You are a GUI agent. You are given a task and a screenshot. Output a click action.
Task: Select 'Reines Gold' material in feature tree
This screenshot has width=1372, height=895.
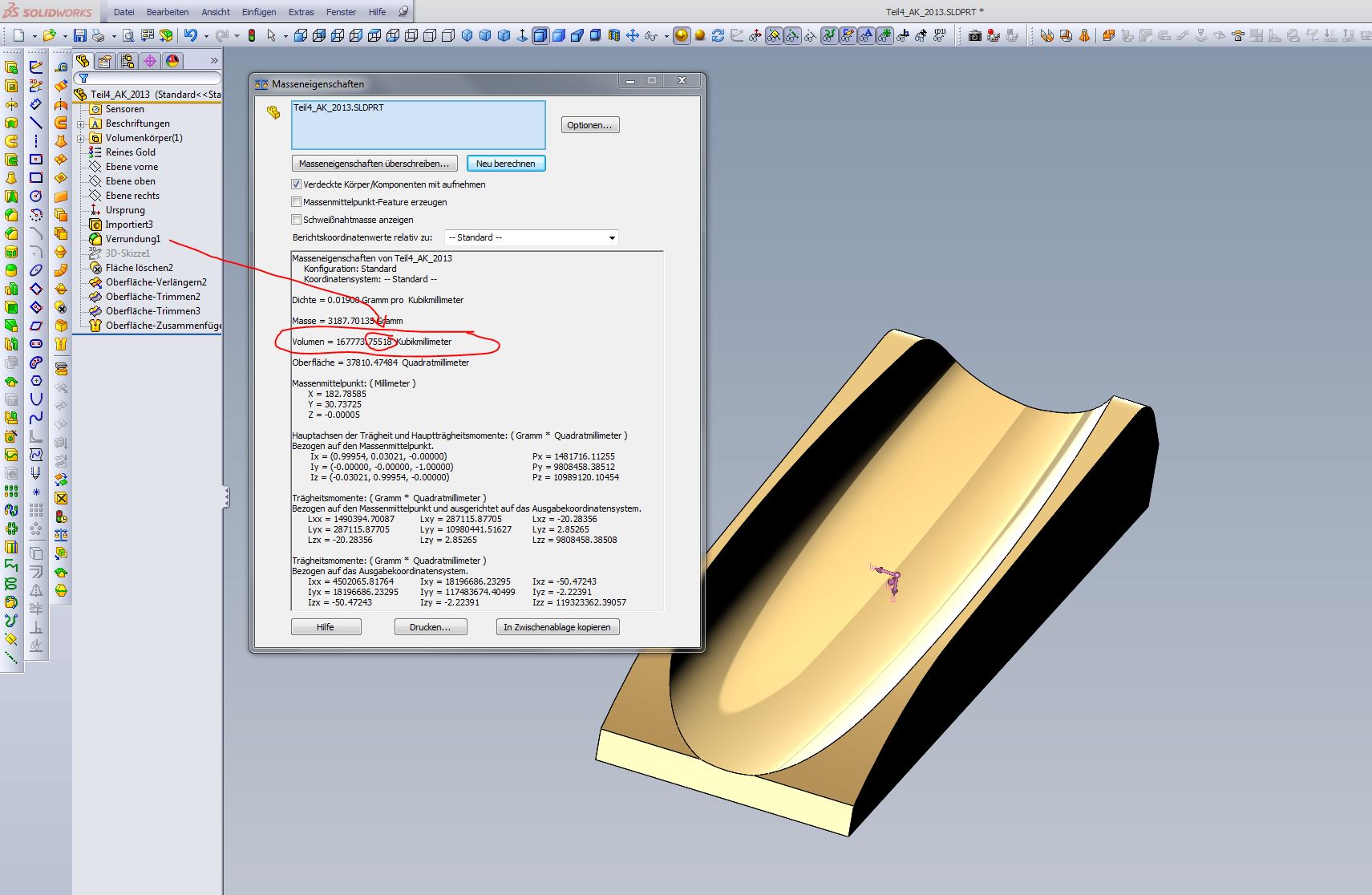pyautogui.click(x=130, y=152)
